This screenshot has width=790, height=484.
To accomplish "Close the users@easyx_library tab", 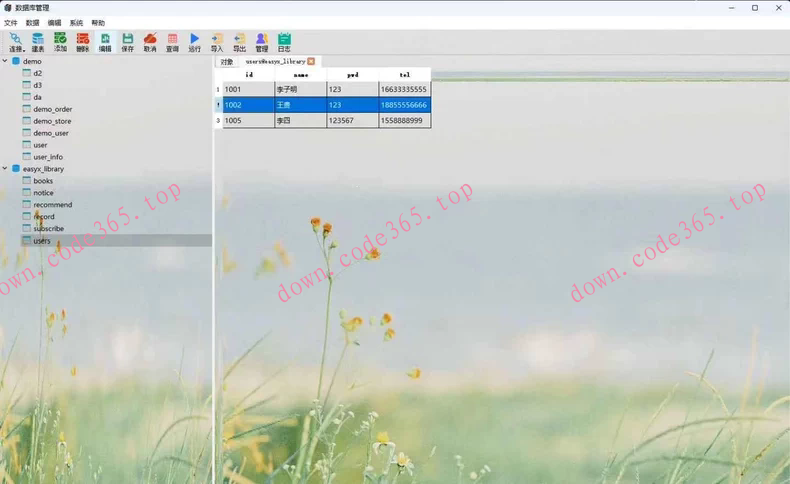I will (x=311, y=61).
